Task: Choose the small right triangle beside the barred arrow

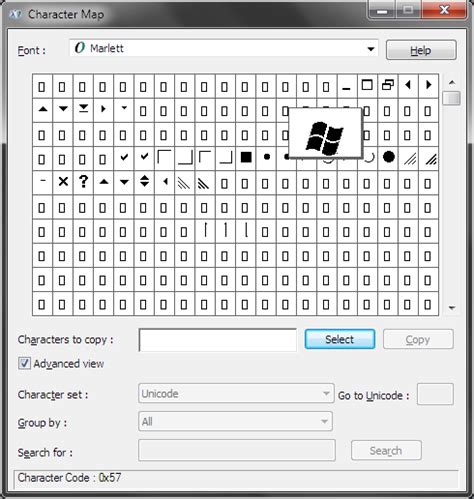Action: pyautogui.click(x=103, y=110)
